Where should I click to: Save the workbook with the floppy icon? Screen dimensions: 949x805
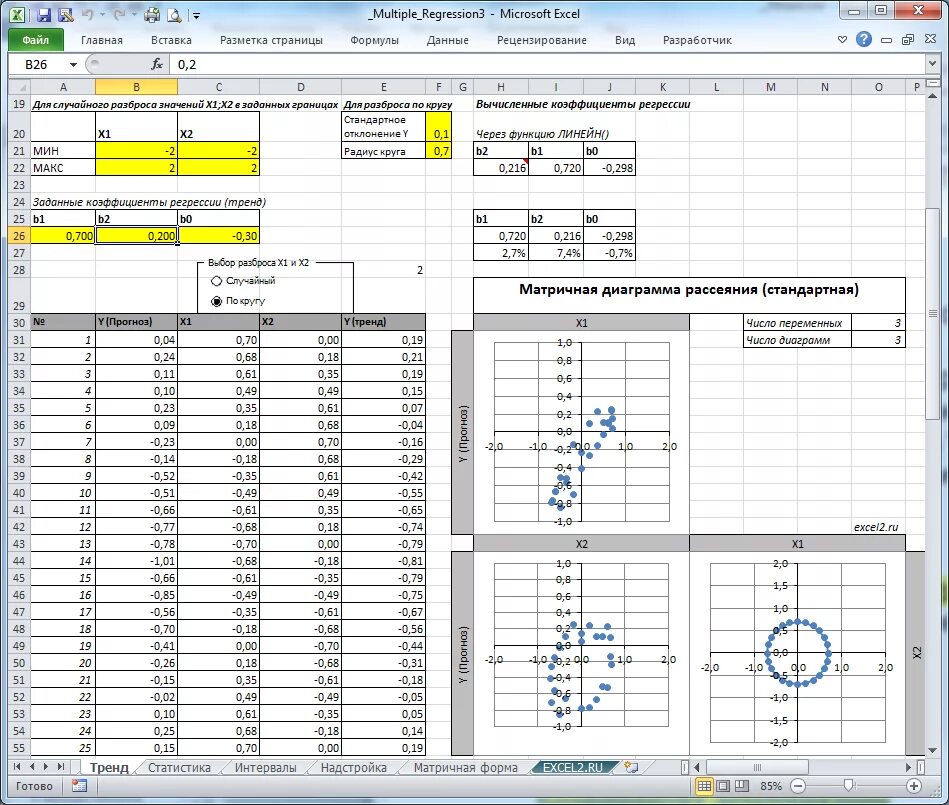[44, 14]
